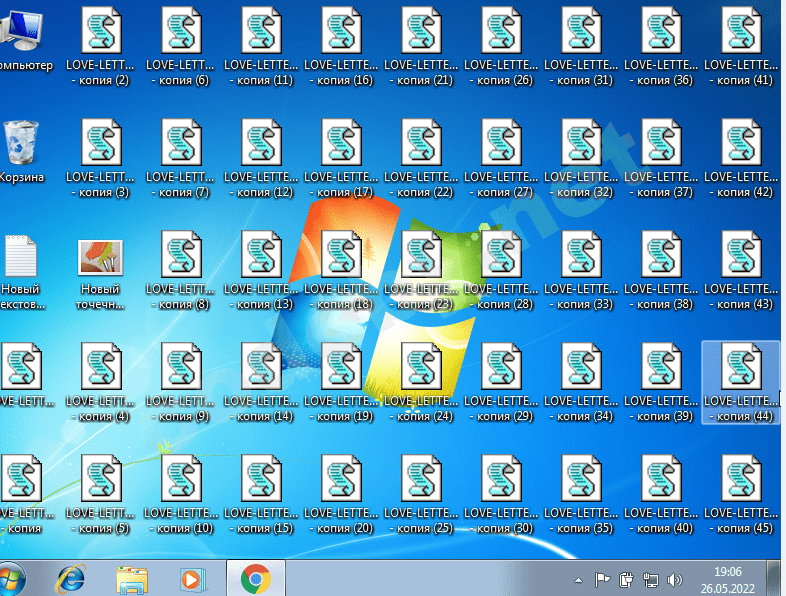The height and width of the screenshot is (596, 786).
Task: Open the Windows Start menu
Action: 11,579
